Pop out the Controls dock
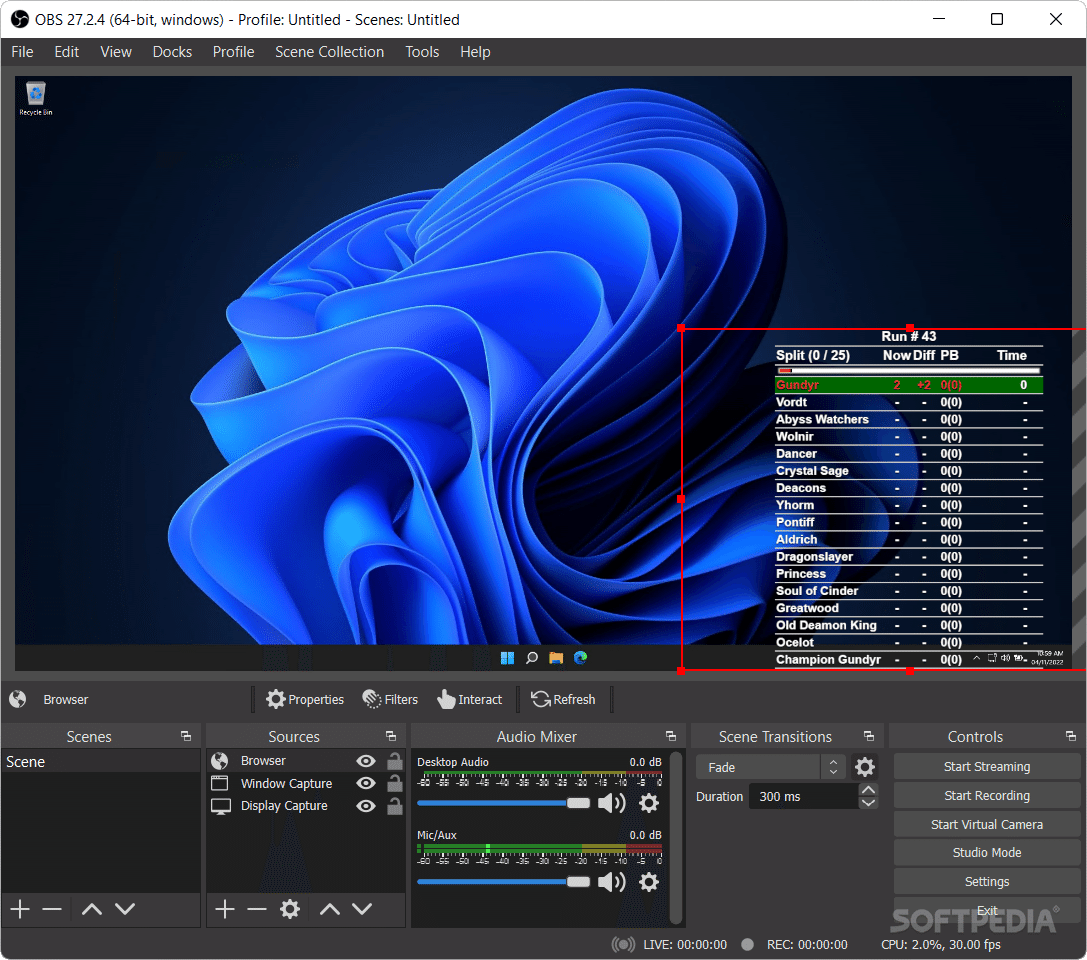This screenshot has width=1087, height=960. (x=1071, y=736)
